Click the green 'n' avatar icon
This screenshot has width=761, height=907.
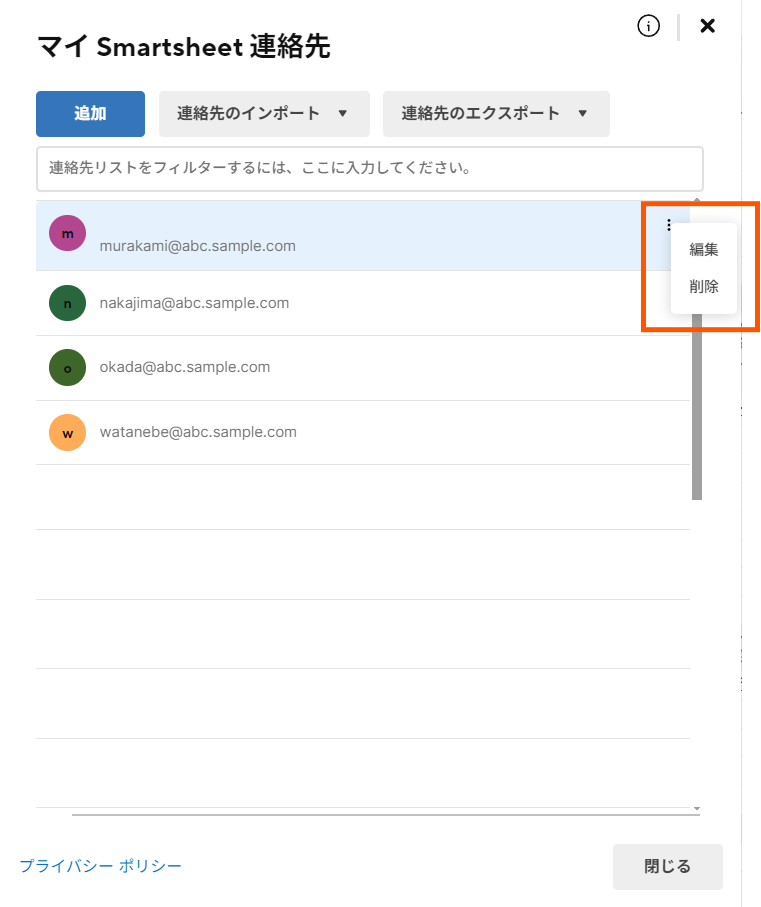[x=67, y=303]
